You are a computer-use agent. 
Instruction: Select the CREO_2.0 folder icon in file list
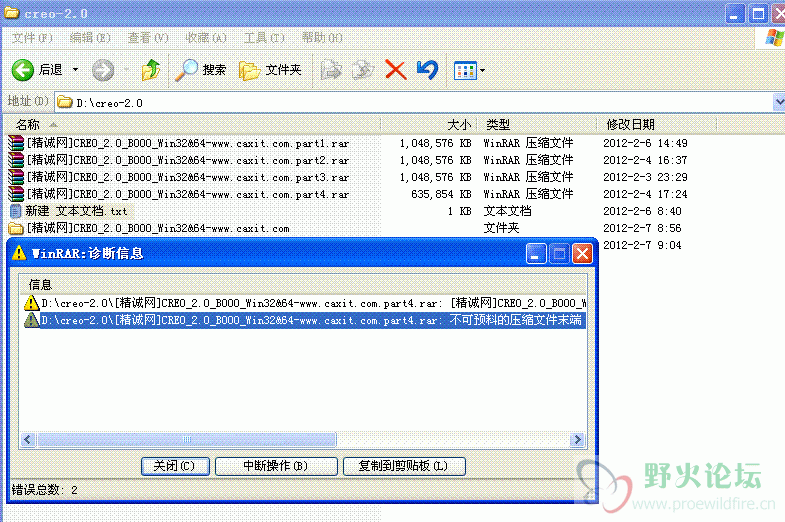pyautogui.click(x=16, y=228)
